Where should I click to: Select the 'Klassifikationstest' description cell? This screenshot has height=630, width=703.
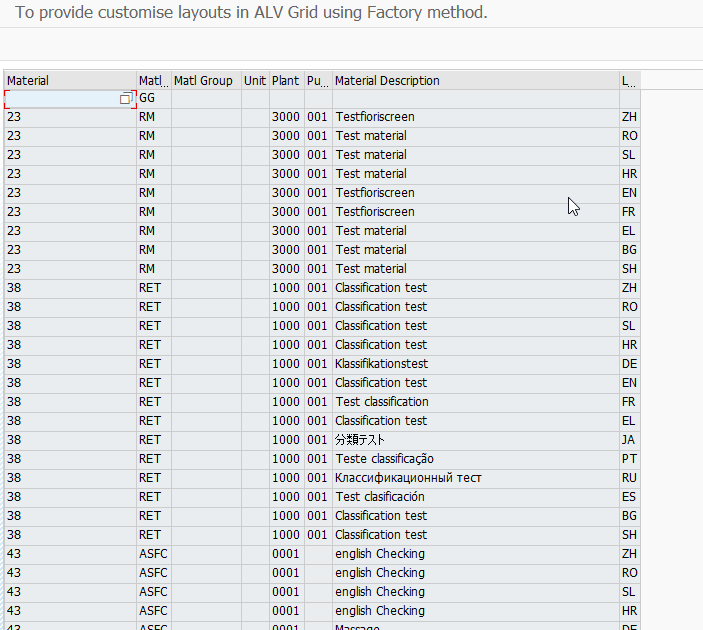click(x=476, y=364)
